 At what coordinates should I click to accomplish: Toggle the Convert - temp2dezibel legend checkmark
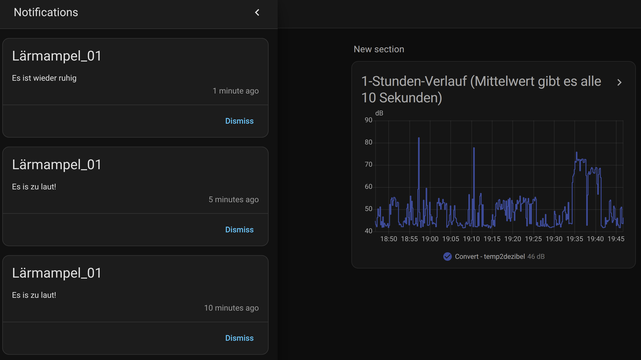[447, 257]
